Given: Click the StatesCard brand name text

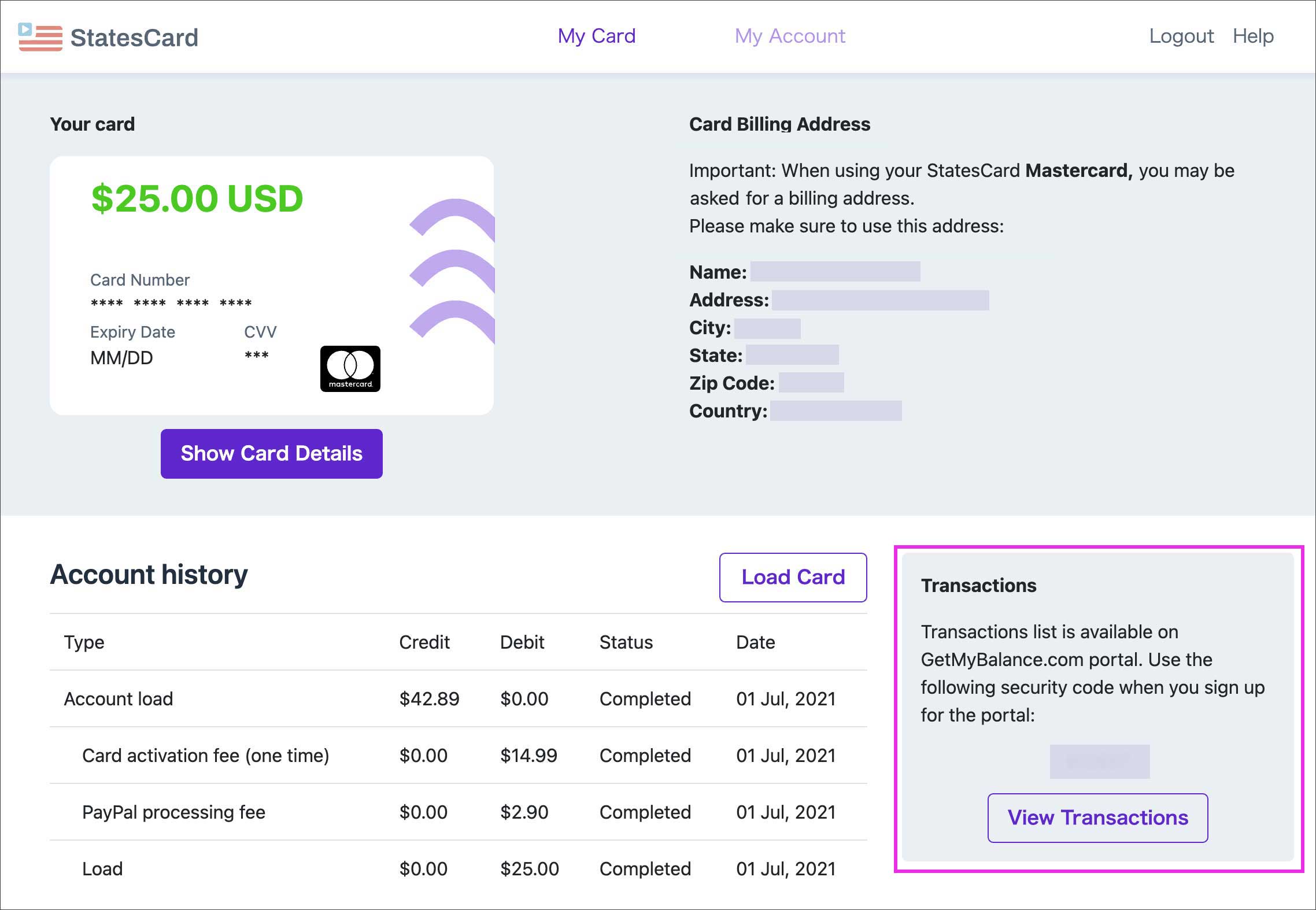Looking at the screenshot, I should click(134, 38).
